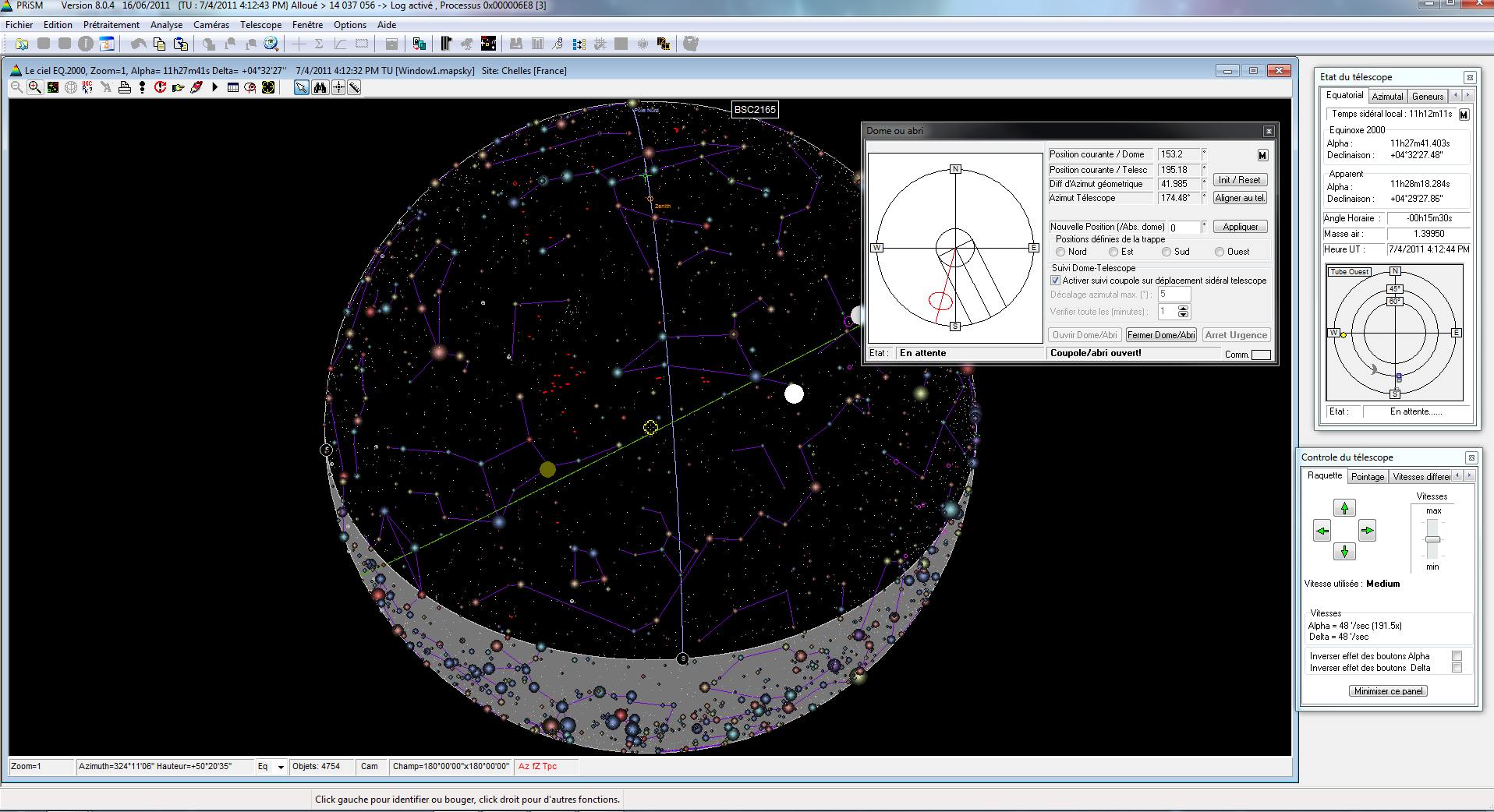Click the blue-yellow blocks icon in main toolbar

pyautogui.click(x=579, y=44)
